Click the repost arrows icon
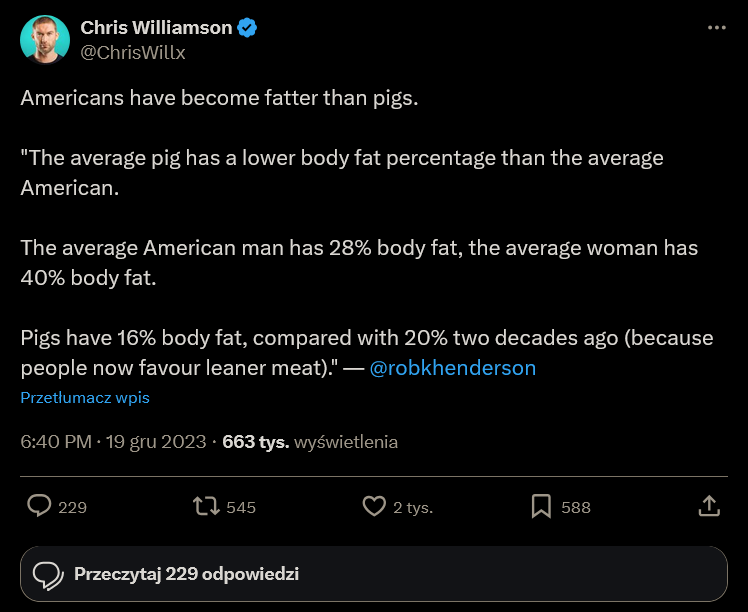The width and height of the screenshot is (748, 612). pos(206,506)
